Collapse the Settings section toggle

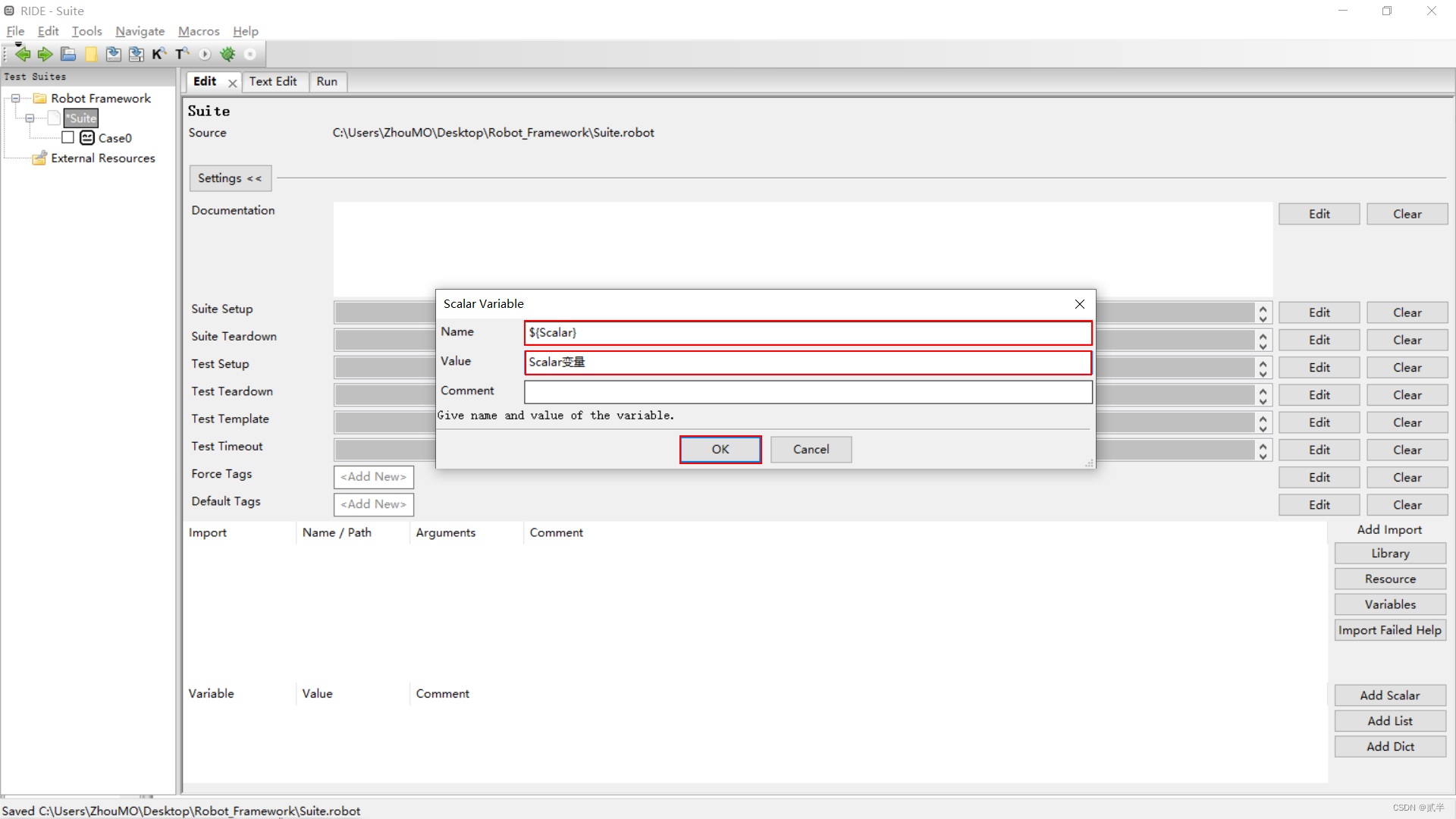(230, 178)
